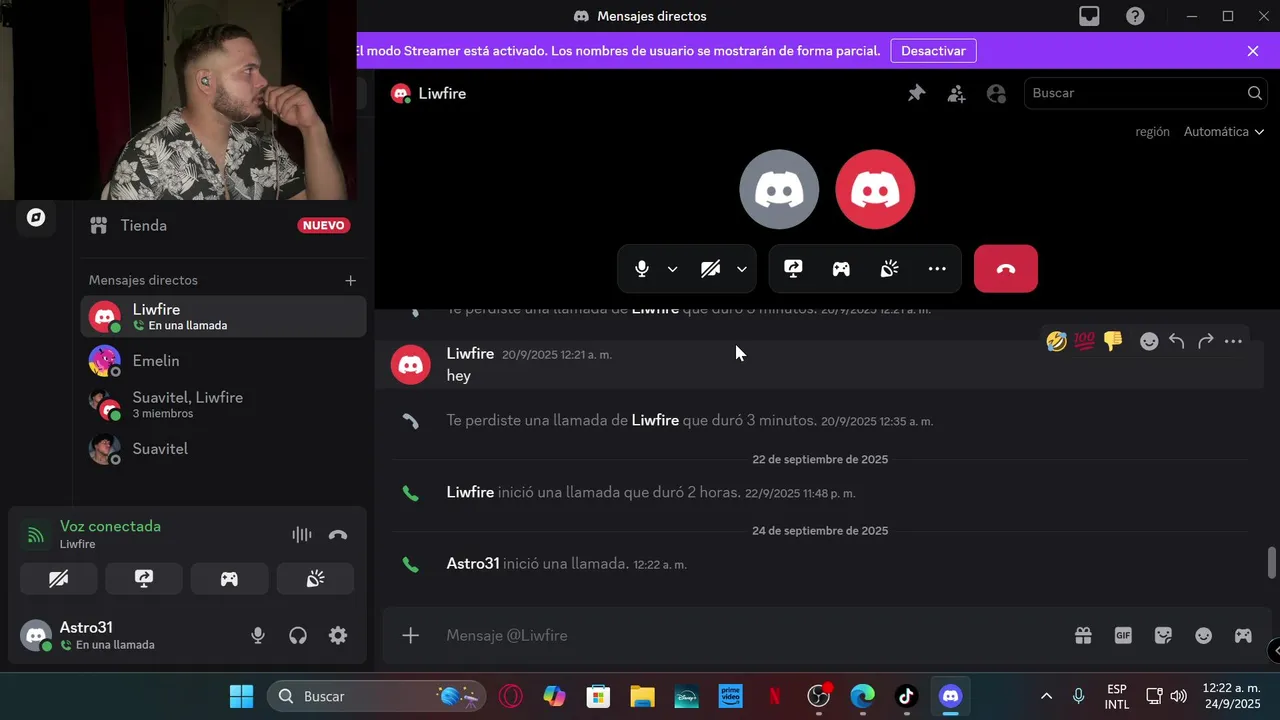The width and height of the screenshot is (1280, 720).
Task: Open GIF picker
Action: 1123,635
